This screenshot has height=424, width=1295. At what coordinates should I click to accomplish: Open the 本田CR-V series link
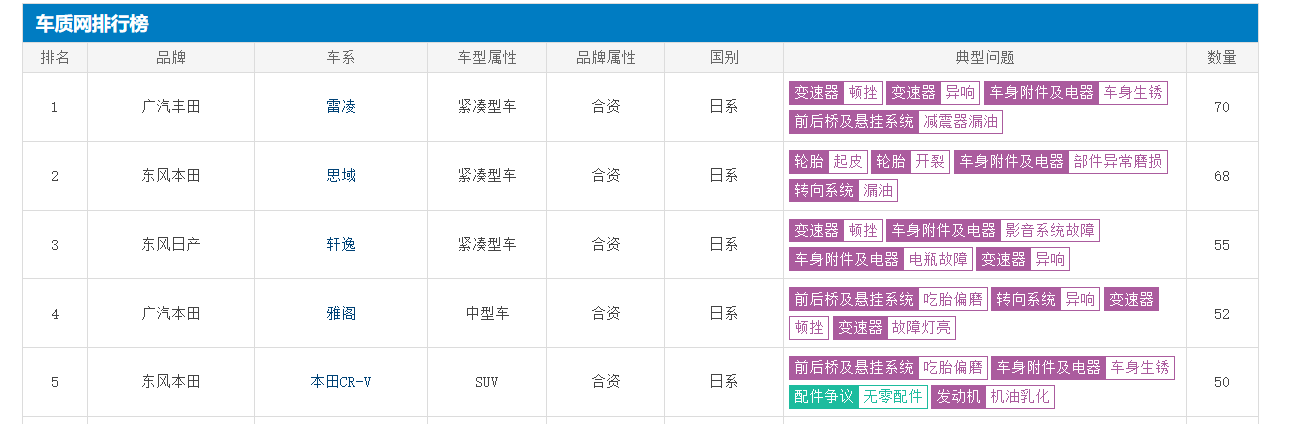pyautogui.click(x=341, y=382)
